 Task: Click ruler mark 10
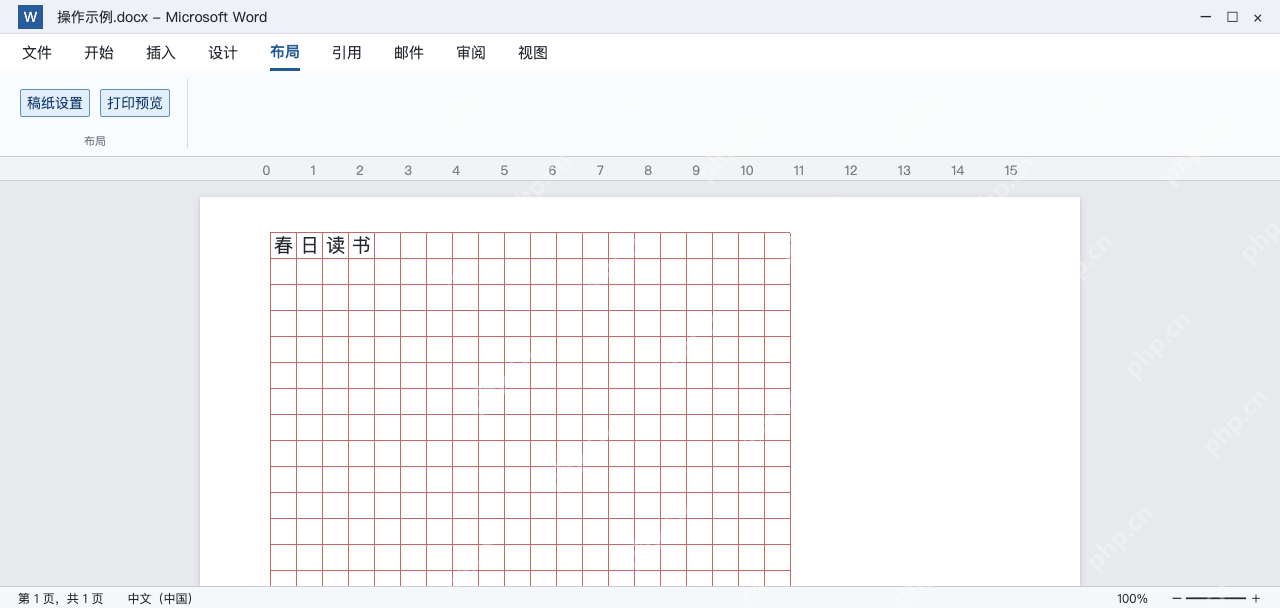pyautogui.click(x=747, y=171)
